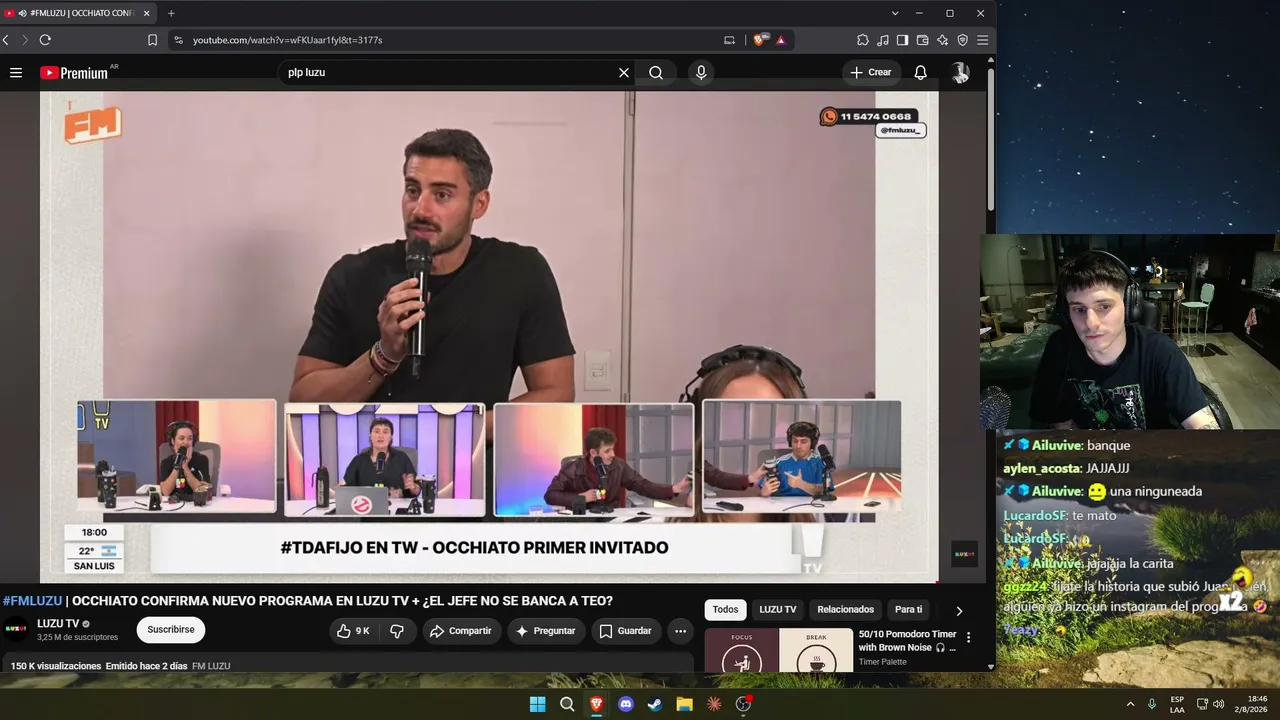The height and width of the screenshot is (720, 1280).
Task: Open Discord from the taskbar
Action: (x=626, y=704)
